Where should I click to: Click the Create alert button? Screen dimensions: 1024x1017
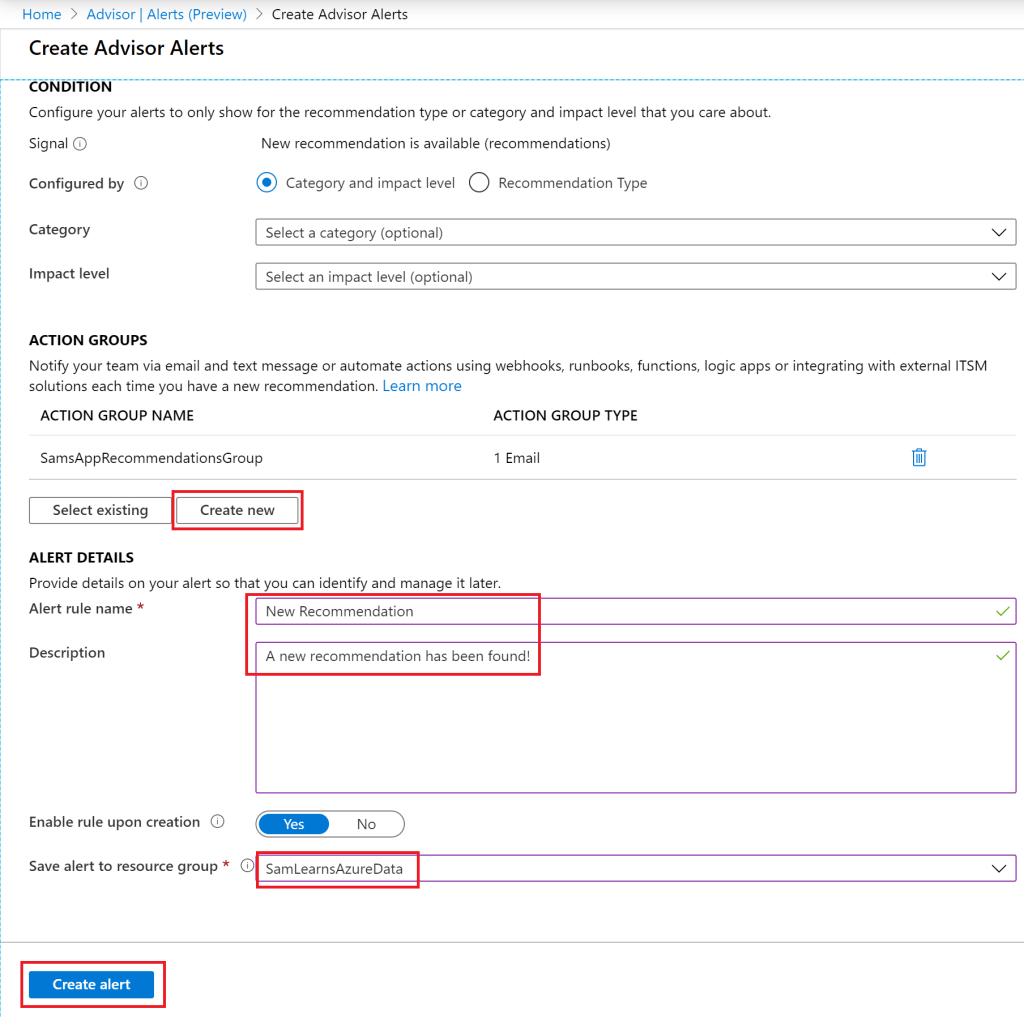coord(92,984)
